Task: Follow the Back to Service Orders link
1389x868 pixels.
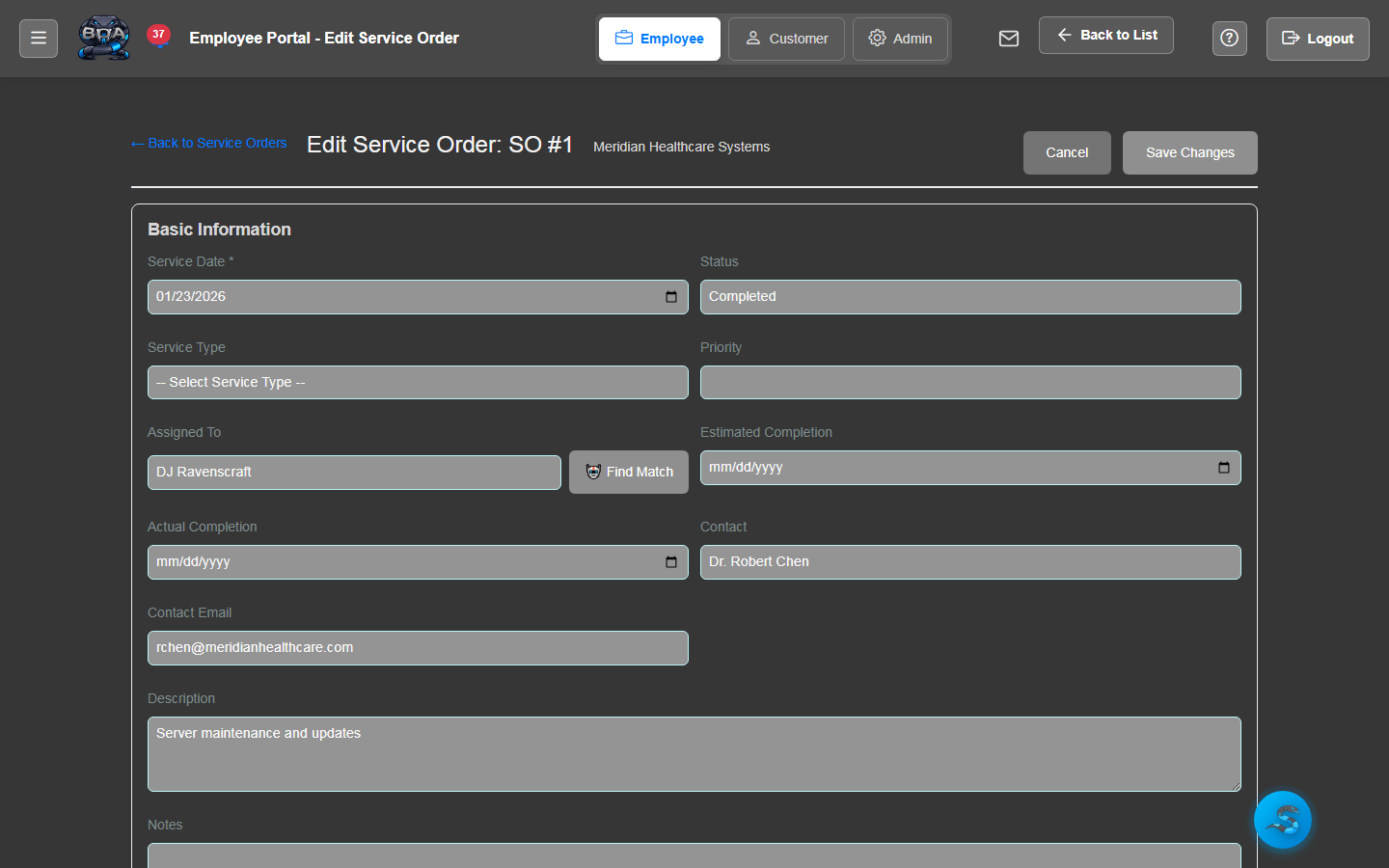Action: 208,143
